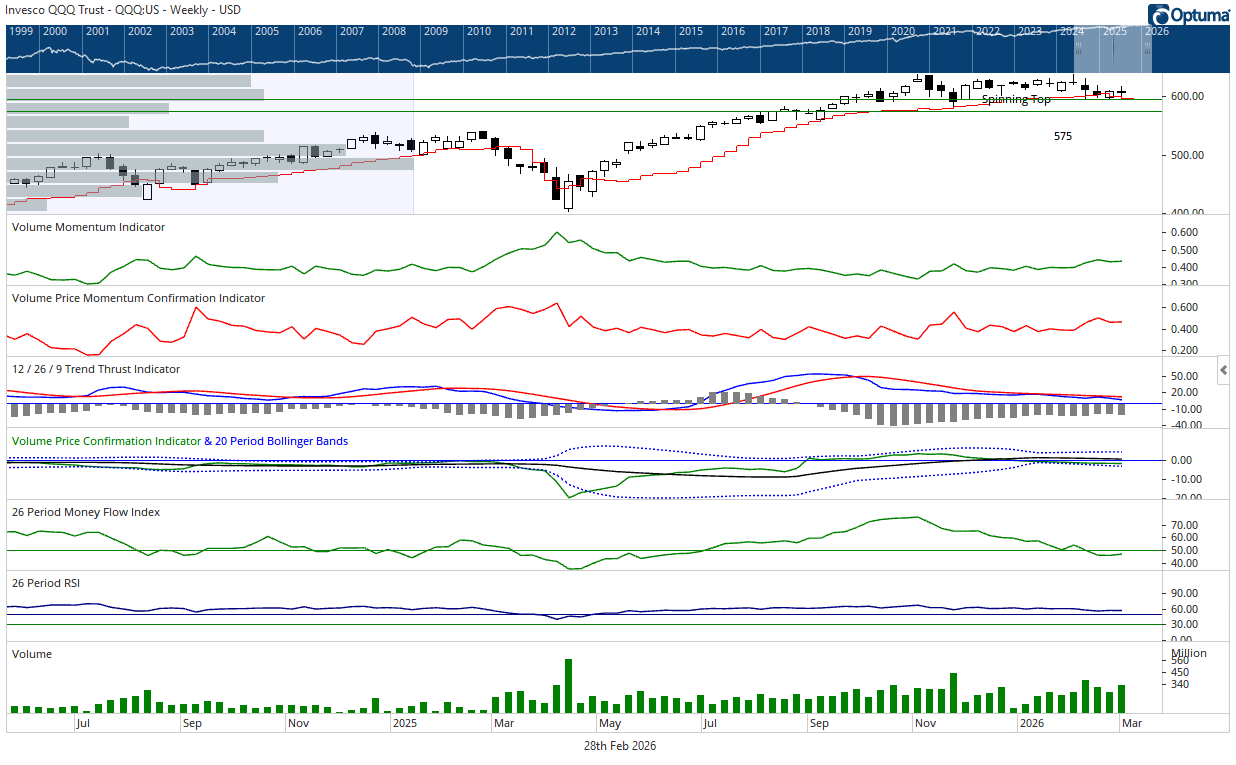
Task: Click the 26 Period Money Flow Index label
Action: click(86, 512)
